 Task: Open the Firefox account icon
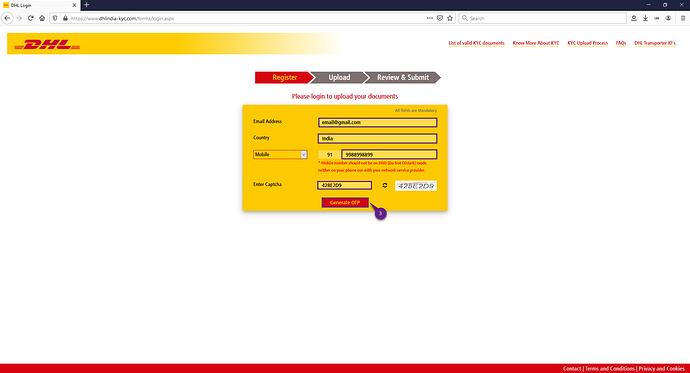668,18
